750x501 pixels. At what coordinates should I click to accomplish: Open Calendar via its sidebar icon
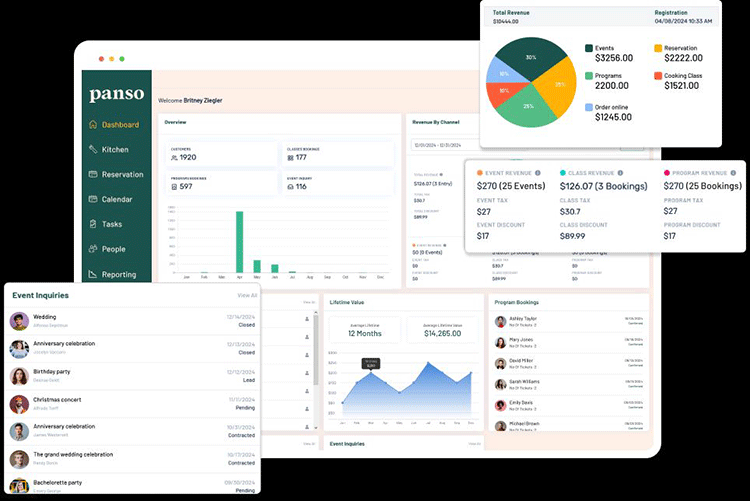pyautogui.click(x=93, y=200)
